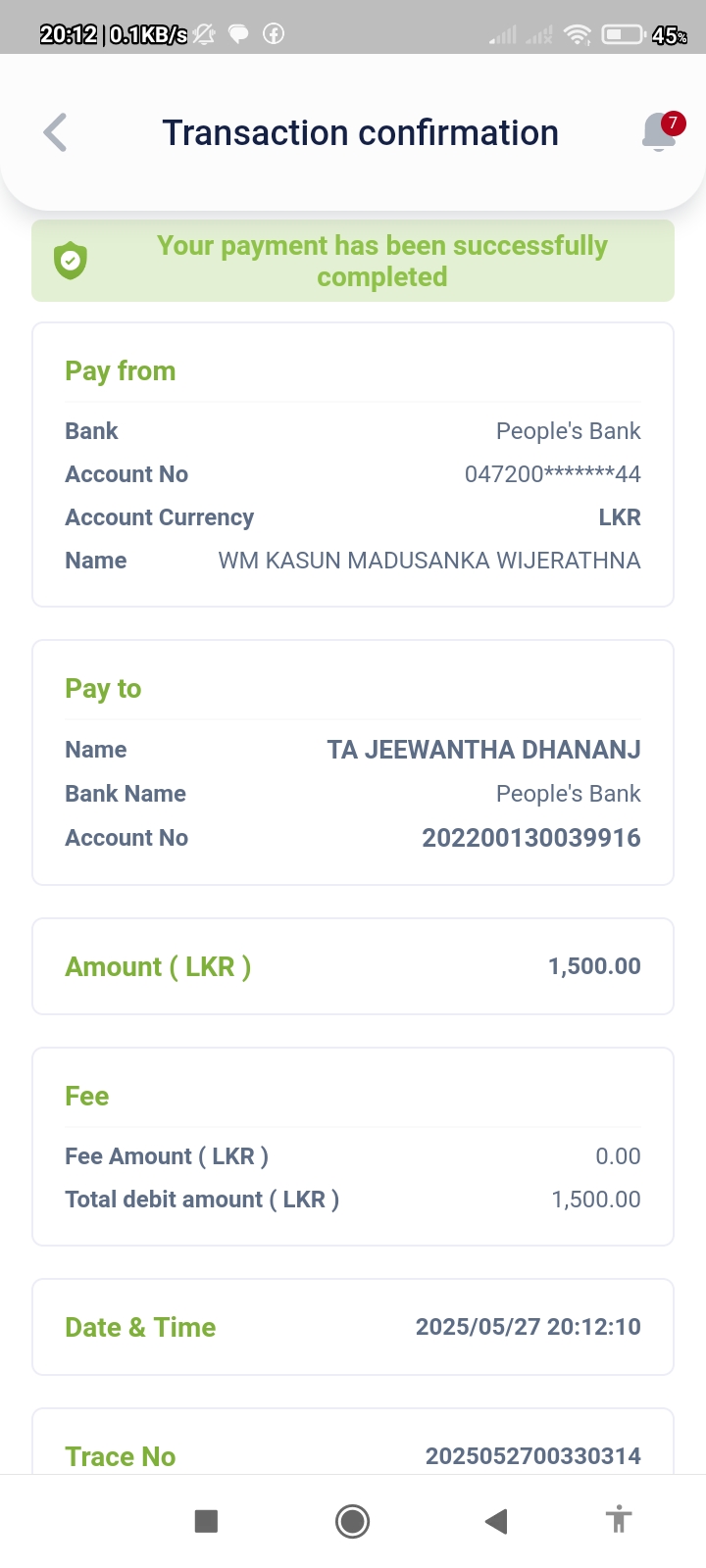Select recipient account number 202200130039916
This screenshot has height=1568, width=706.
click(x=530, y=838)
